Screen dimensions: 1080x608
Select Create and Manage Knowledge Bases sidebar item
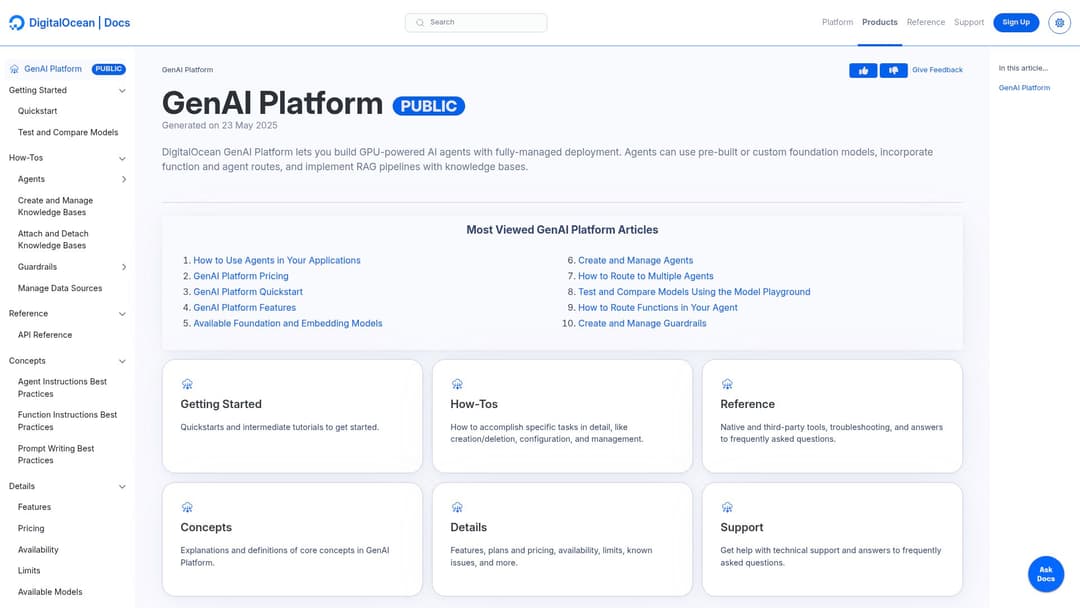[x=55, y=207]
